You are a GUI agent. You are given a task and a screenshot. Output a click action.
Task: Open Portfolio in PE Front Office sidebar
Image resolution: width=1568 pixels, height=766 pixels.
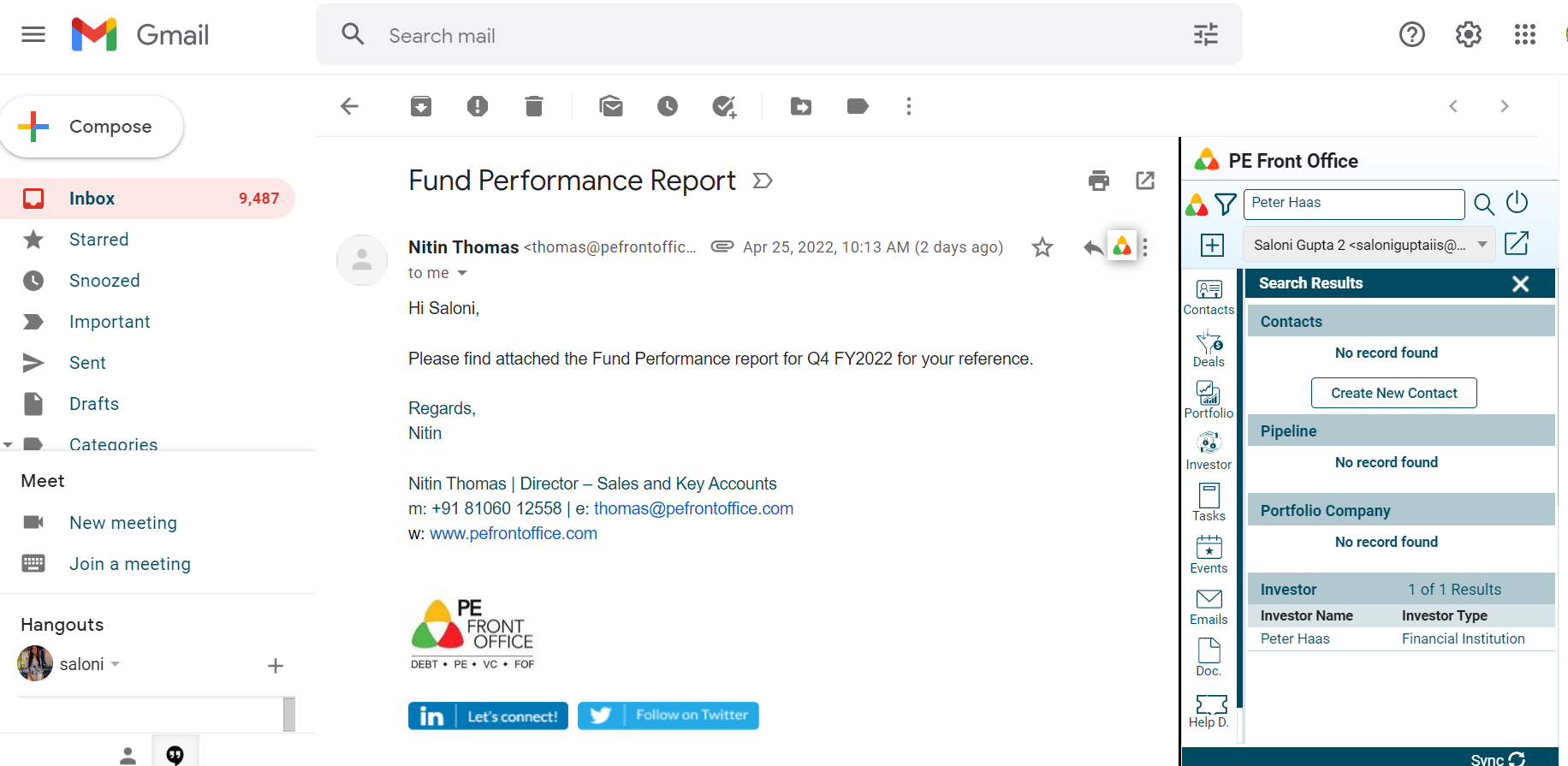tap(1209, 400)
